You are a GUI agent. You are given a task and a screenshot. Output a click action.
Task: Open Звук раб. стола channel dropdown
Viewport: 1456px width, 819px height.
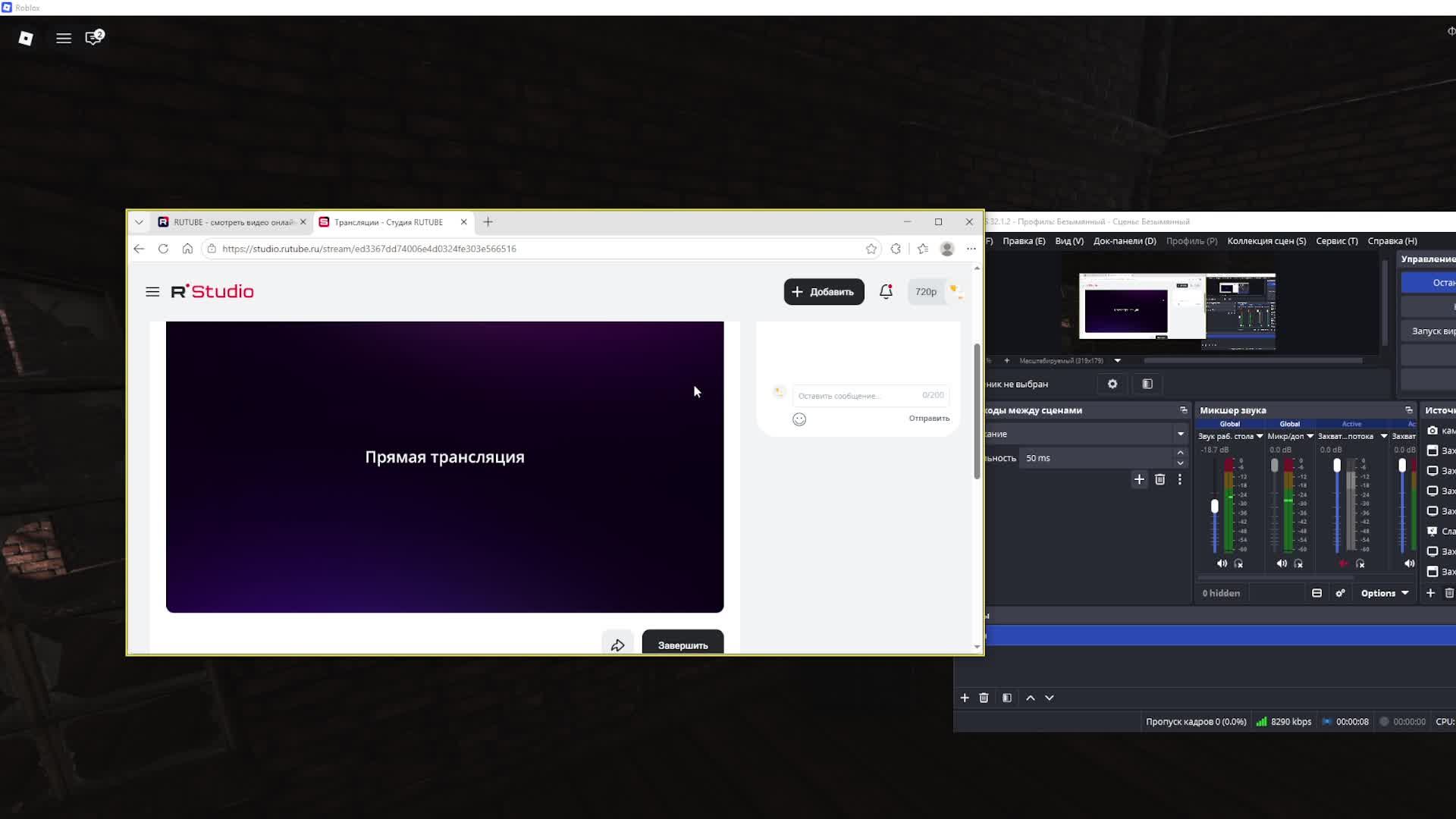(x=1260, y=436)
